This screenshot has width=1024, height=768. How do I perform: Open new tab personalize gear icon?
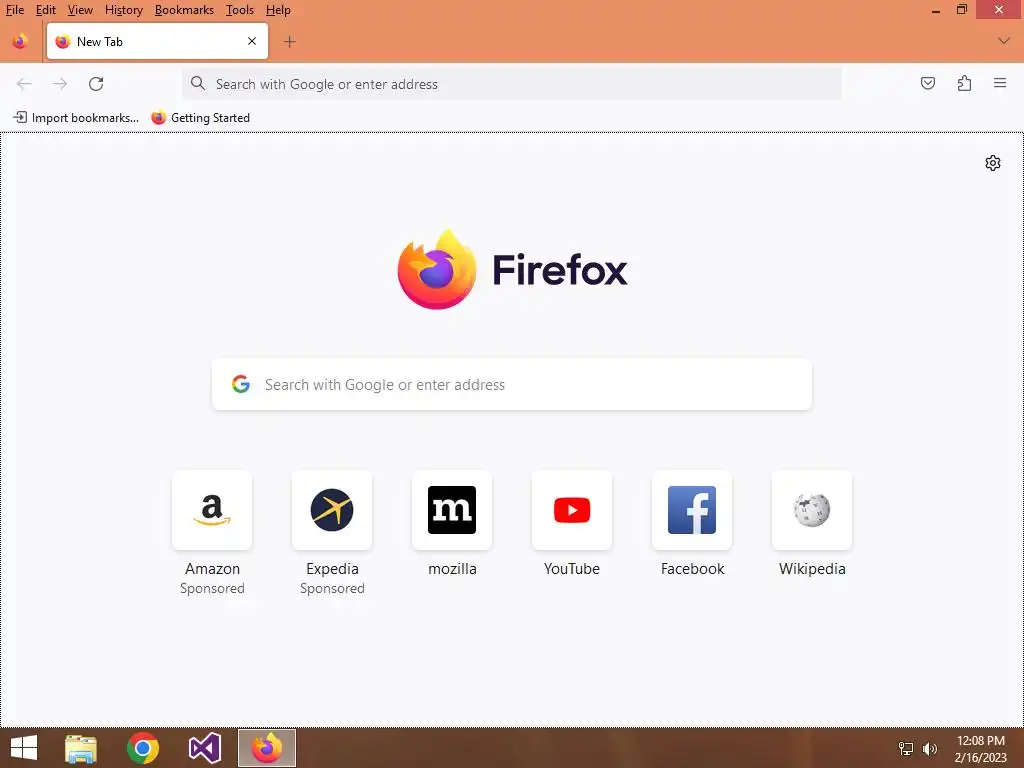pyautogui.click(x=993, y=163)
